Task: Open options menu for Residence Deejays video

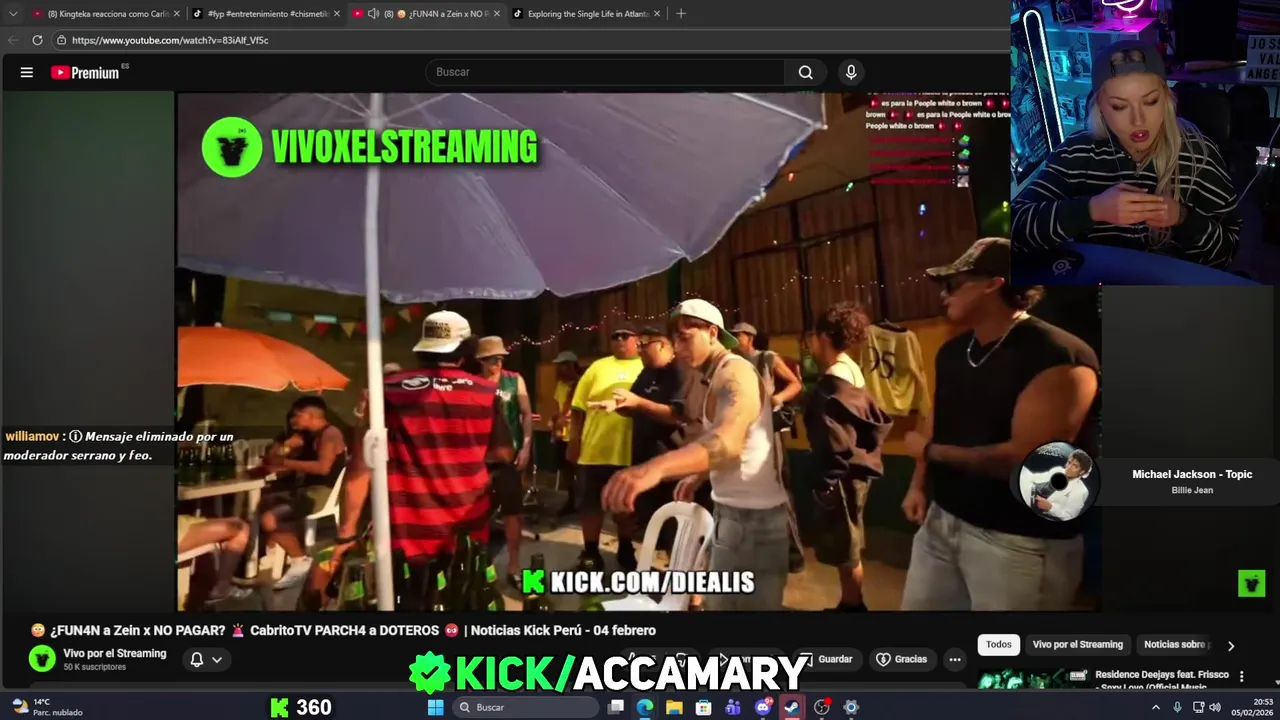Action: 1242,676
